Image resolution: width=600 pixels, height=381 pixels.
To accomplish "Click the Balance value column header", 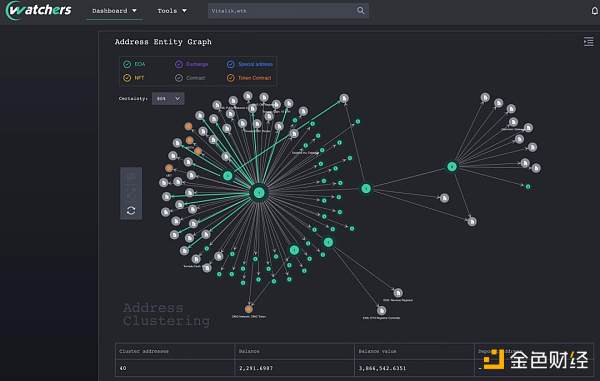I will [377, 351].
